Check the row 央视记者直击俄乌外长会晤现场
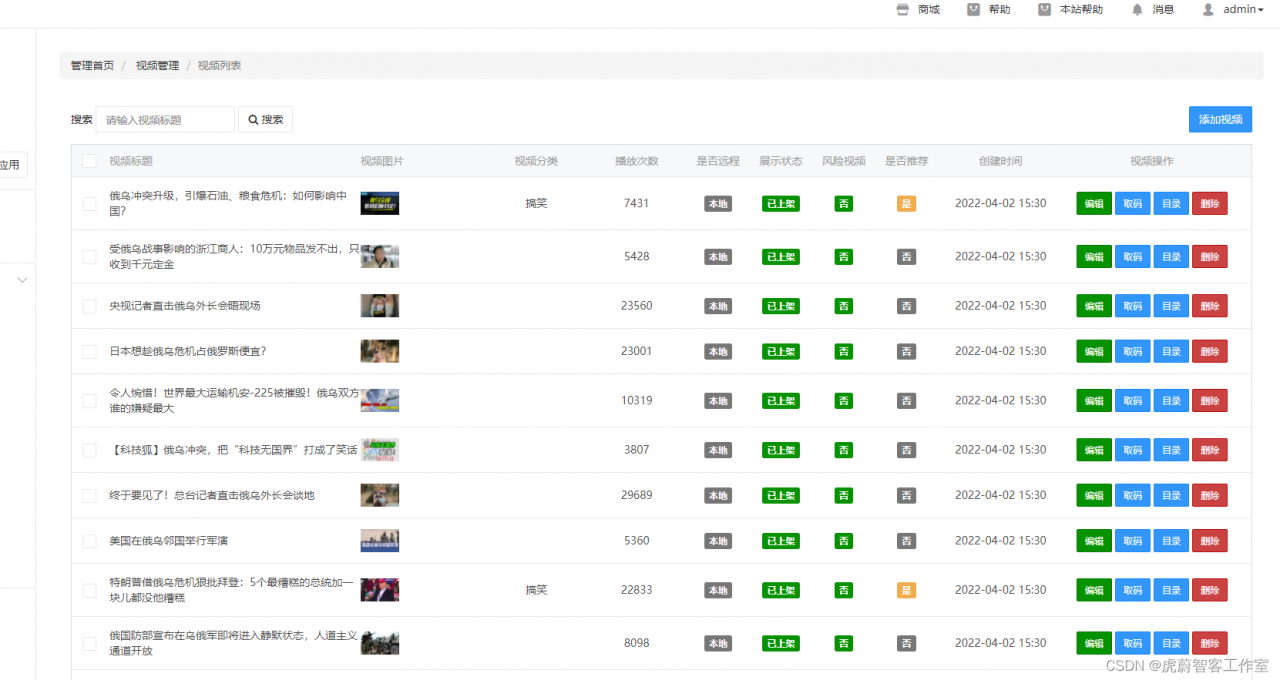The width and height of the screenshot is (1280, 680). (x=90, y=306)
